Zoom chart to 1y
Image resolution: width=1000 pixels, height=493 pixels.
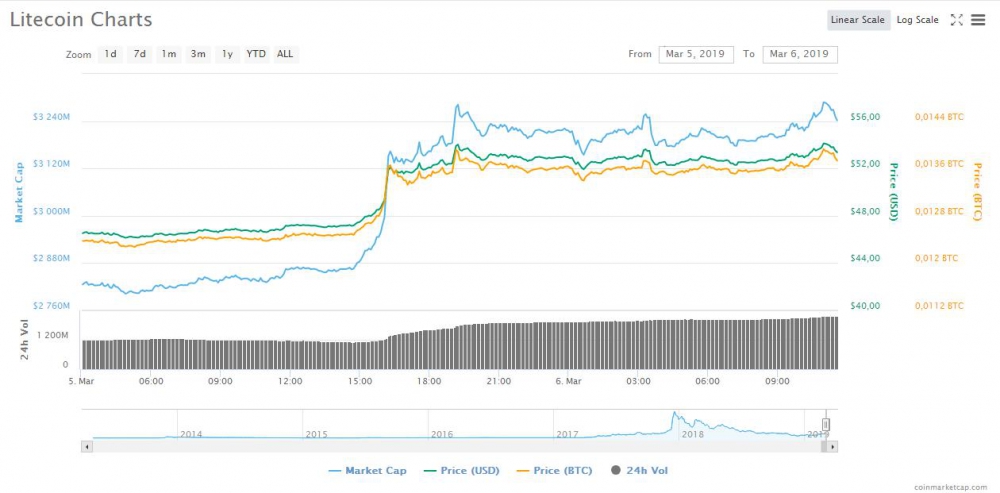[x=227, y=54]
